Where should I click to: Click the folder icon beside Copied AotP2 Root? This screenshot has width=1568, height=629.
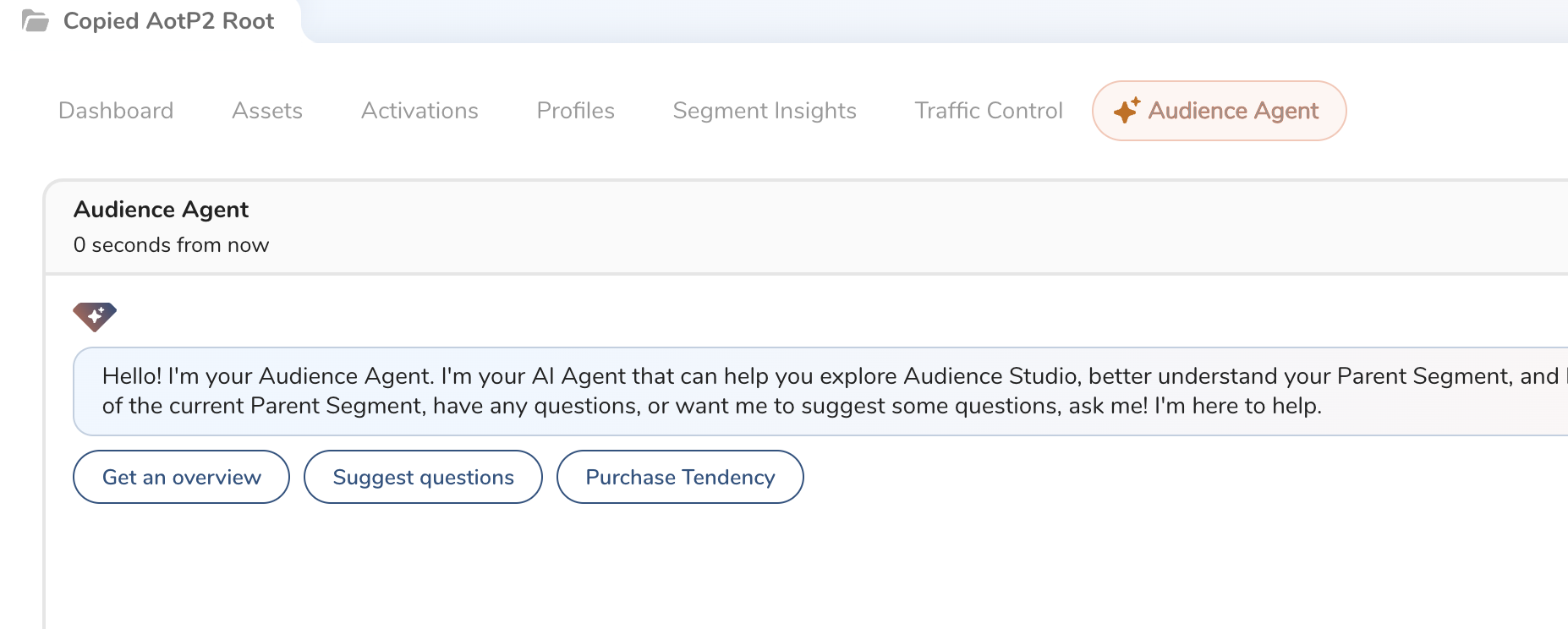coord(35,21)
